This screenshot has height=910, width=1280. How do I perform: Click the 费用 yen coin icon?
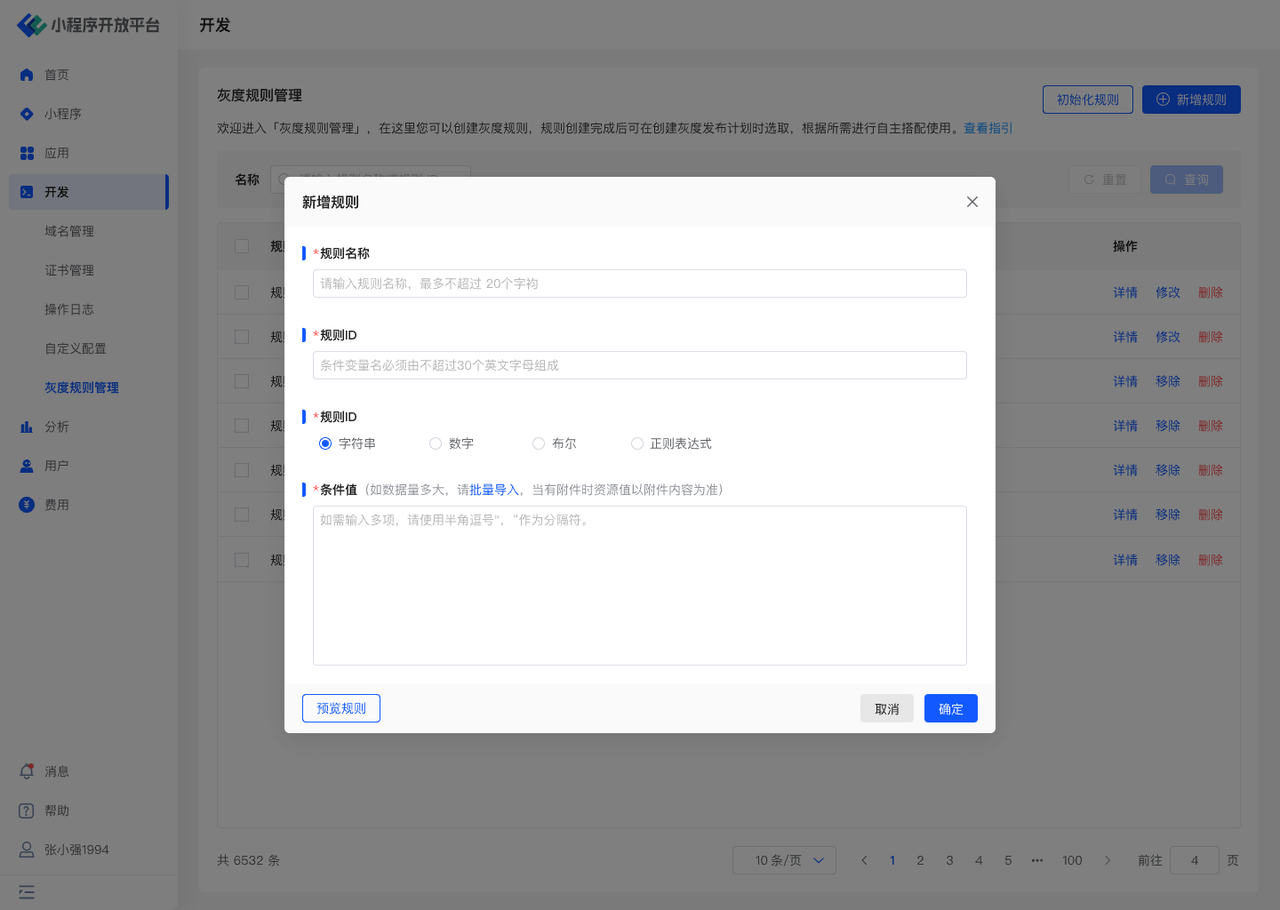tap(27, 505)
